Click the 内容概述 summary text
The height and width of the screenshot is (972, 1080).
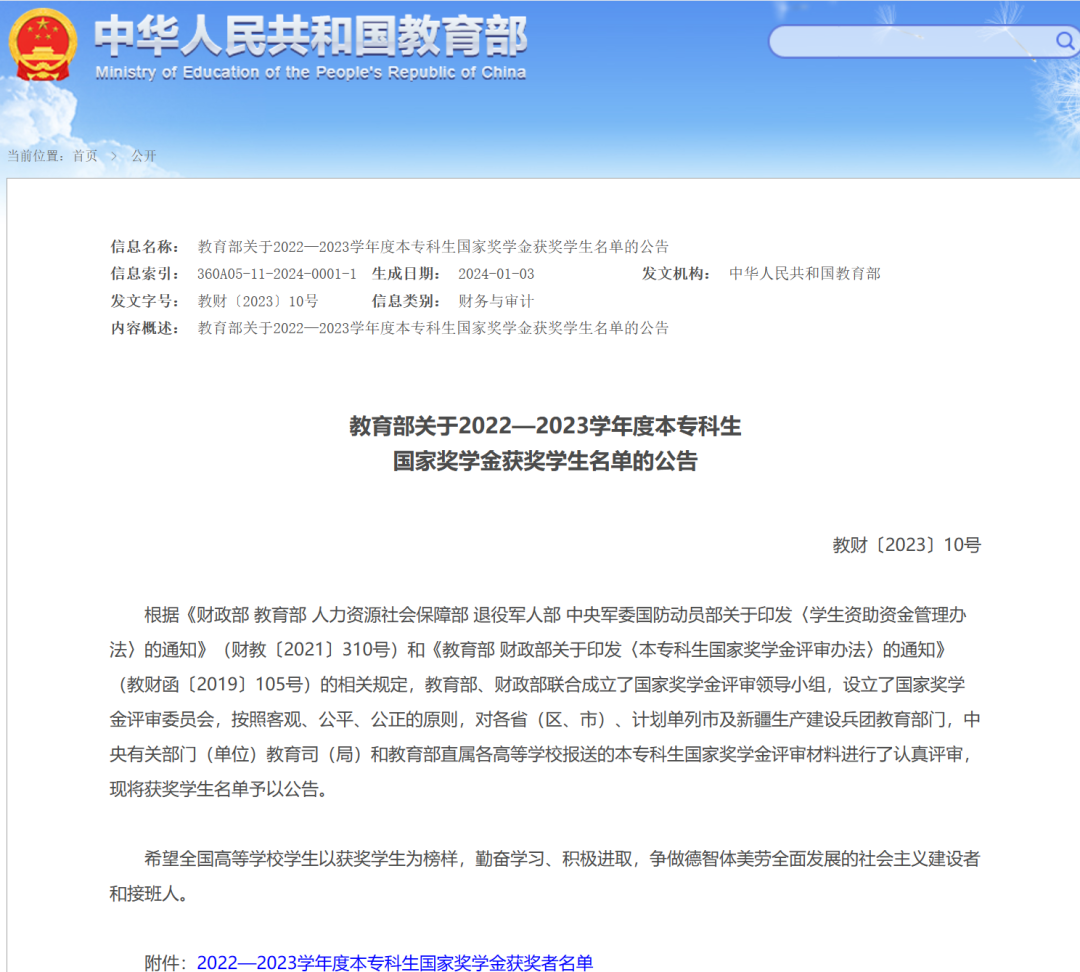433,328
